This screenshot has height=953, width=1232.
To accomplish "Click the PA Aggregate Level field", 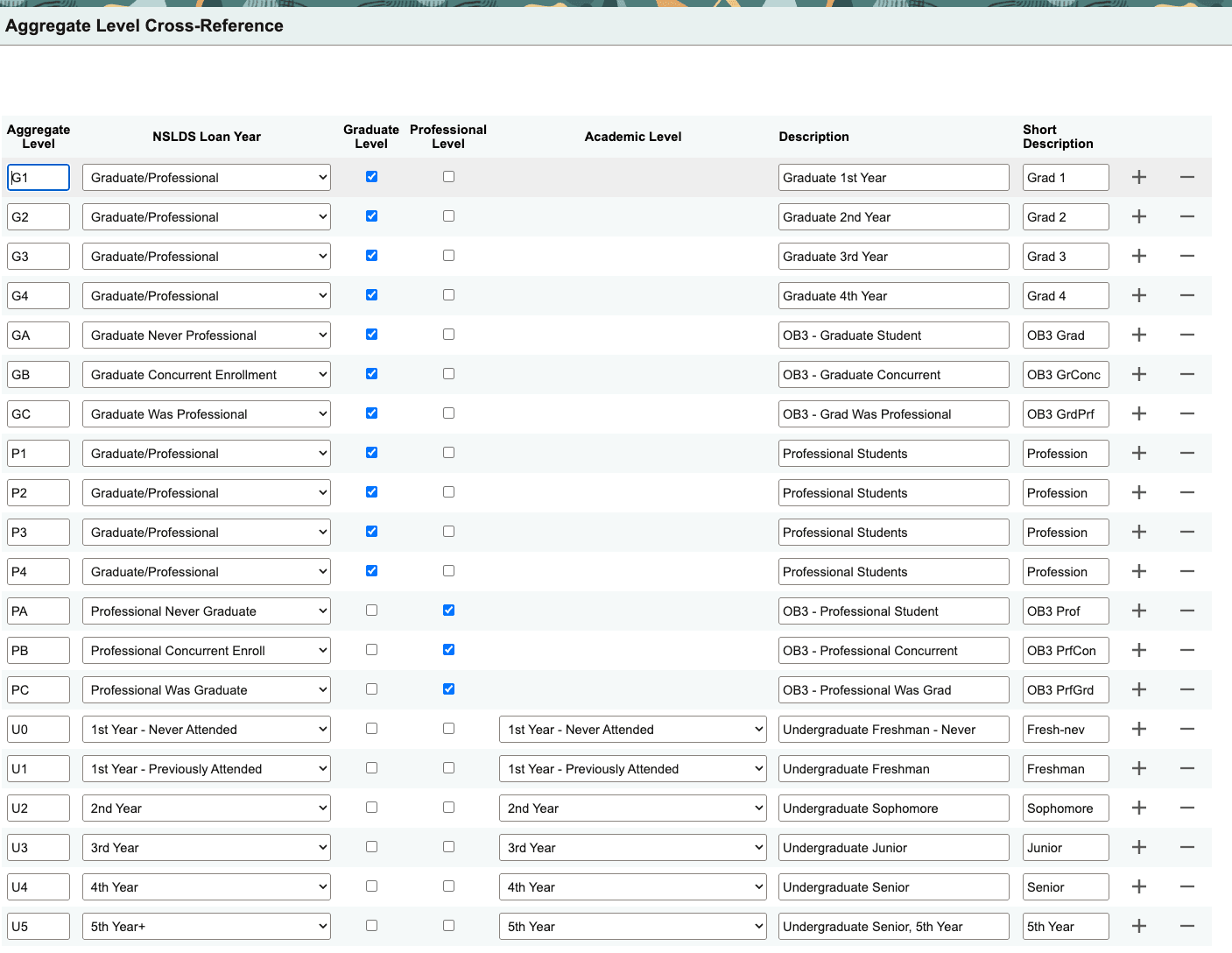I will (39, 611).
